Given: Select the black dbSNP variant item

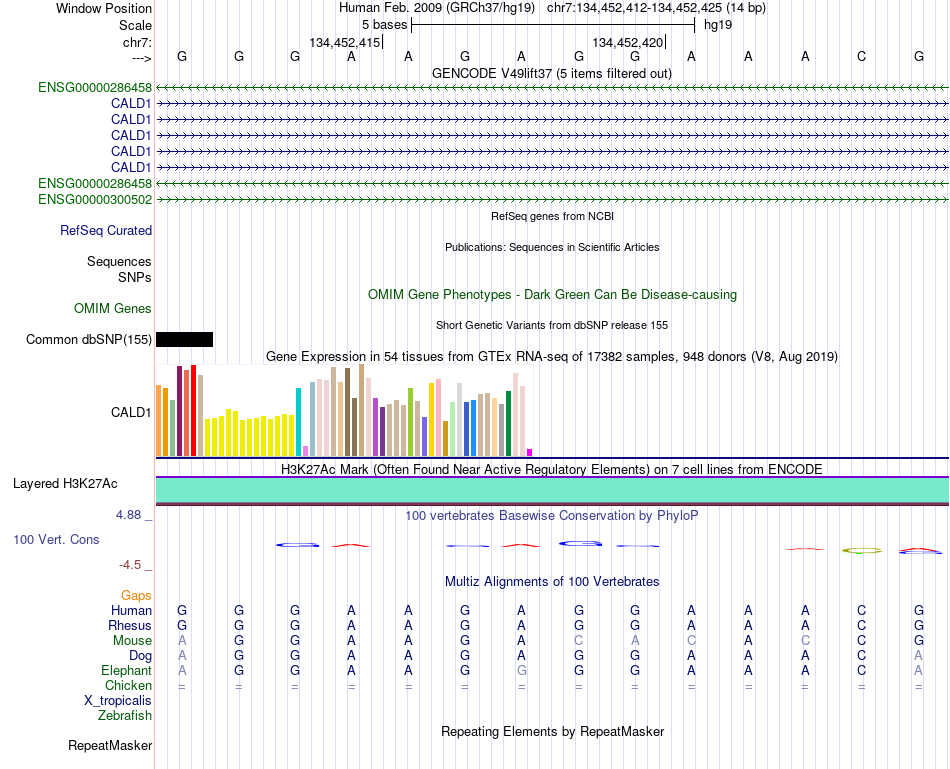Looking at the screenshot, I should (184, 339).
